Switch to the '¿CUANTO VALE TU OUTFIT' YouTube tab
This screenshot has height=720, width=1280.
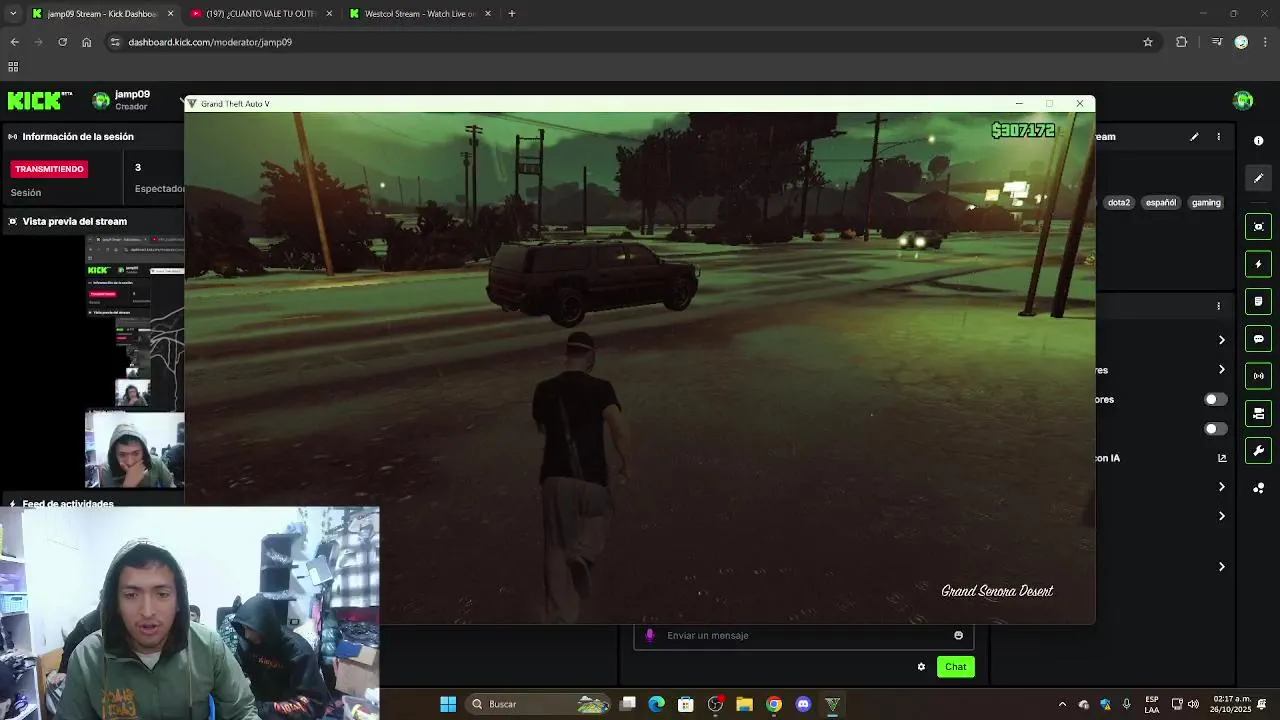point(260,14)
